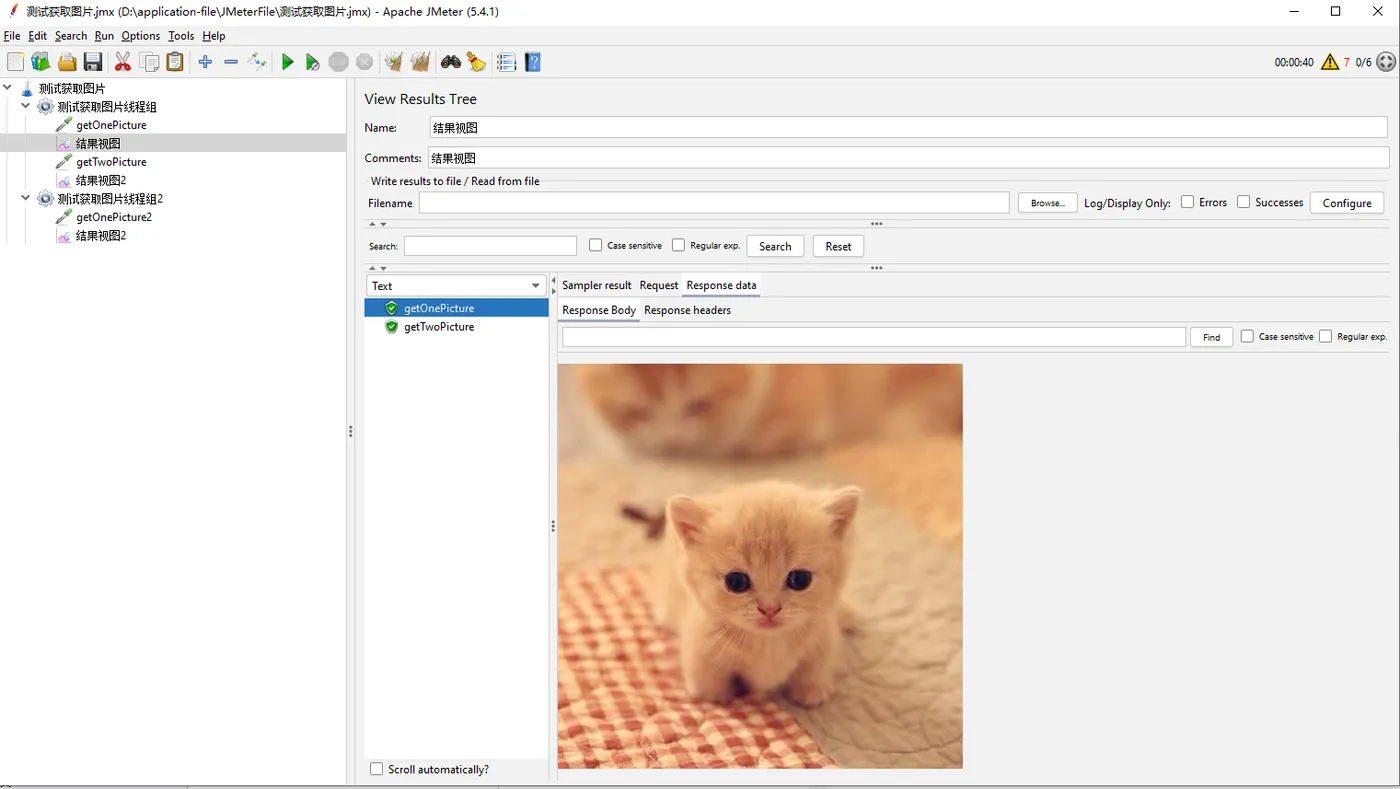
Task: Click the Find button
Action: tap(1211, 337)
